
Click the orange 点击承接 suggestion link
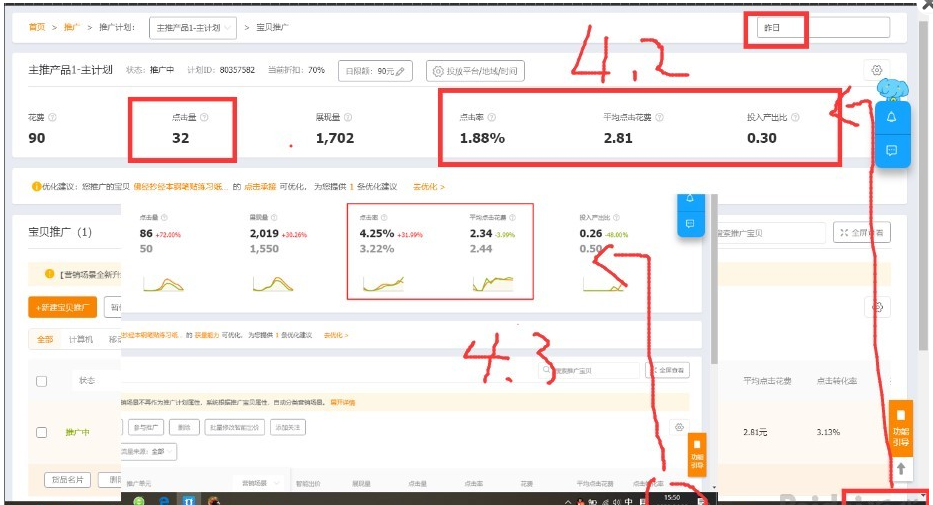(260, 187)
